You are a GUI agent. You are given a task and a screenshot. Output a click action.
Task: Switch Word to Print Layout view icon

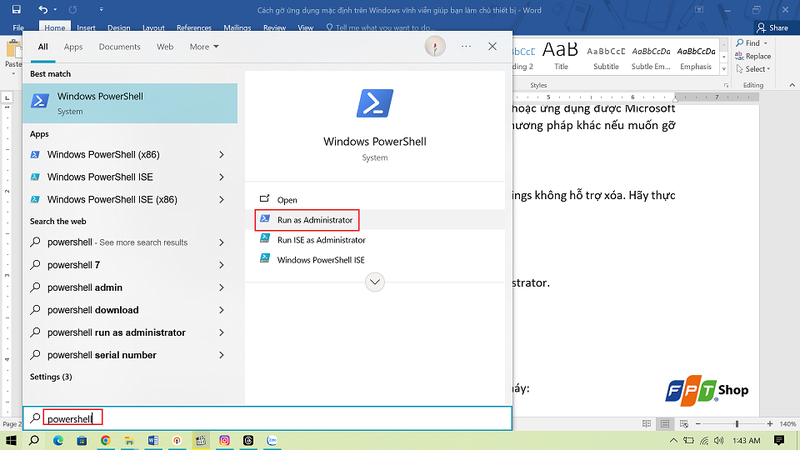pyautogui.click(x=665, y=424)
